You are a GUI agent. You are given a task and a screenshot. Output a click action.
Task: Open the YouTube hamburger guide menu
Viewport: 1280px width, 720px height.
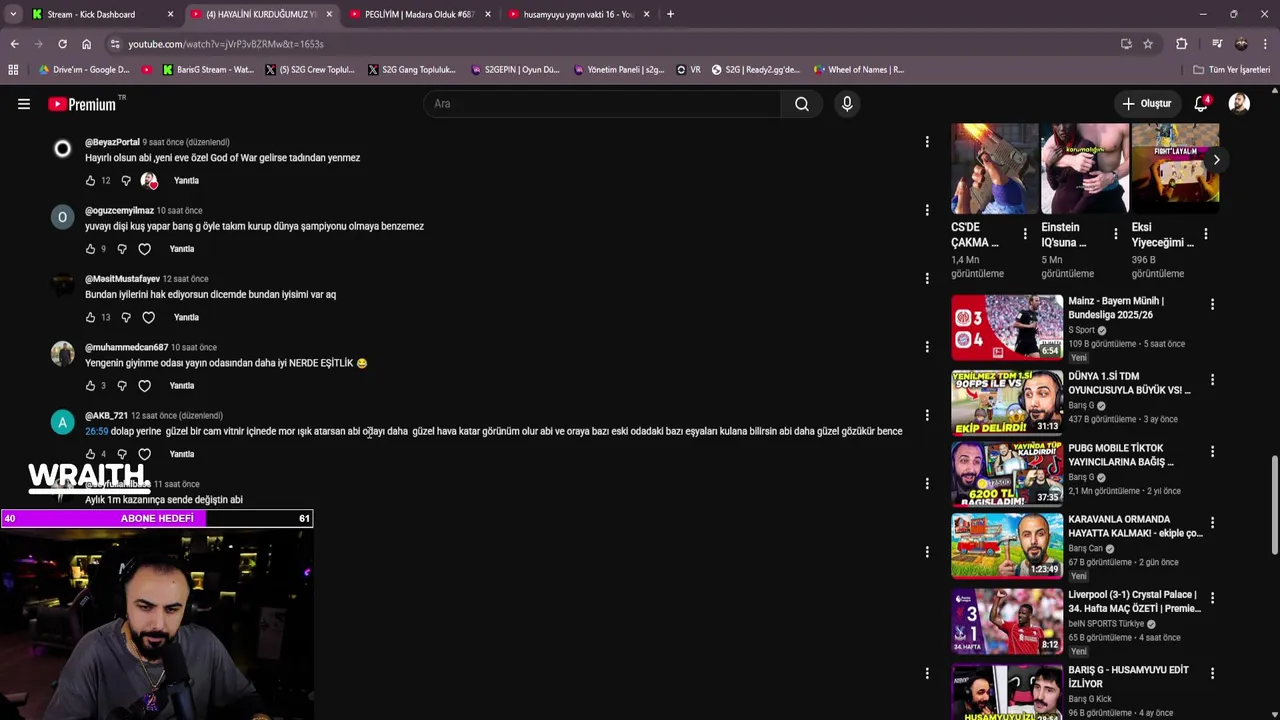click(x=24, y=104)
